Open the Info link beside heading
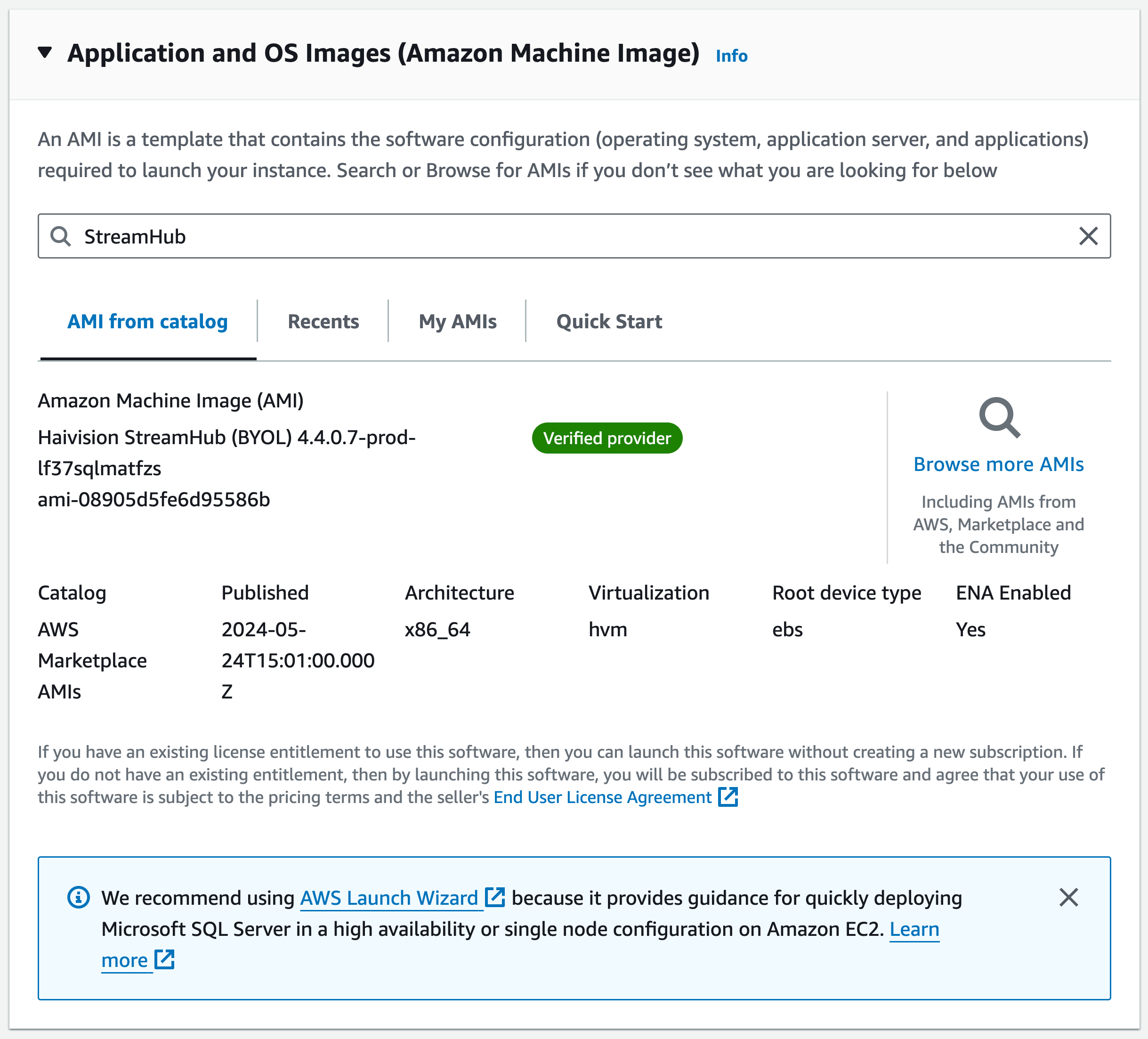 coord(731,56)
